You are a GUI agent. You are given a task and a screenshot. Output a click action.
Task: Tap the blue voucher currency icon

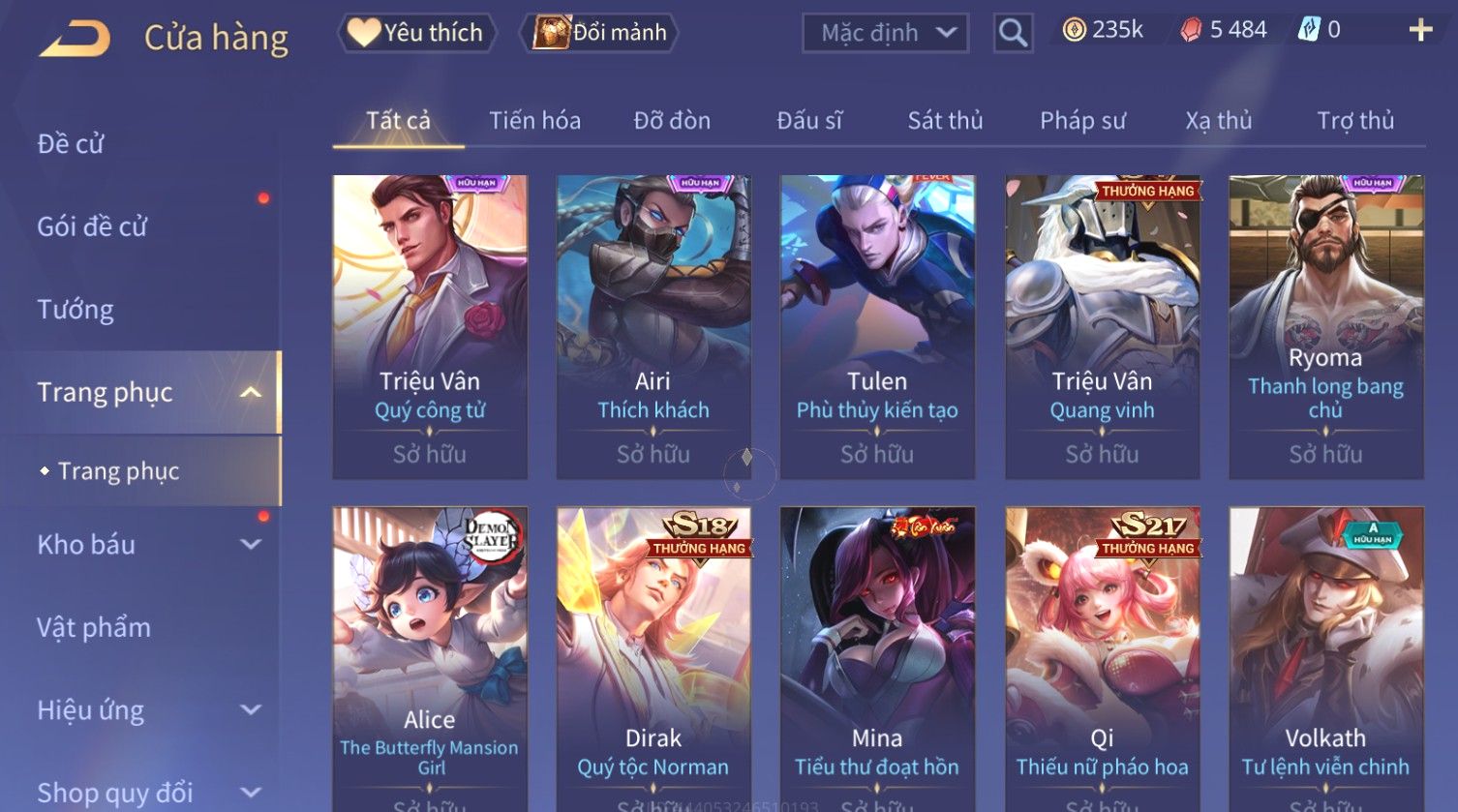1309,30
